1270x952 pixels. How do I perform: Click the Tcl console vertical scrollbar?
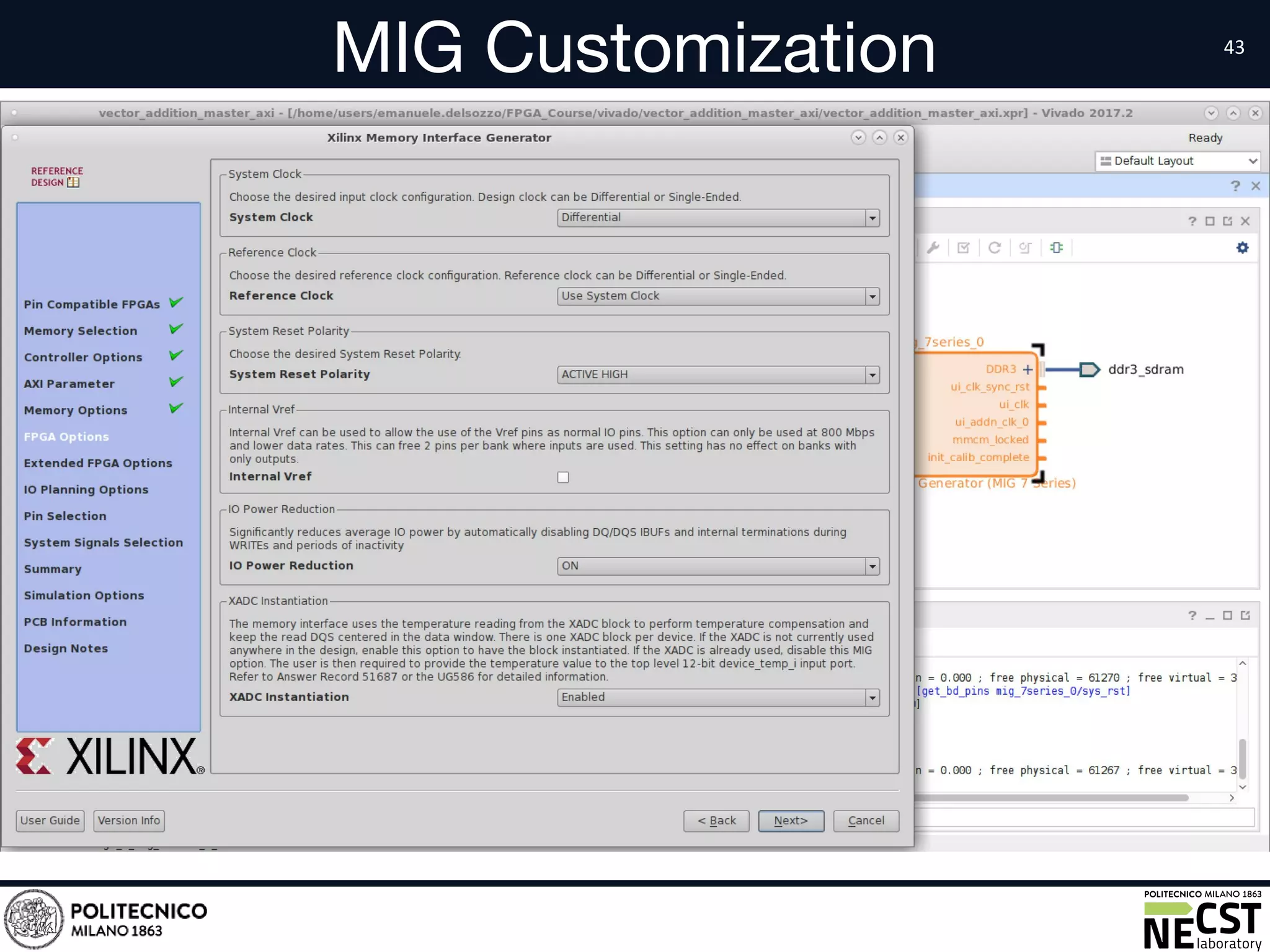1242,759
